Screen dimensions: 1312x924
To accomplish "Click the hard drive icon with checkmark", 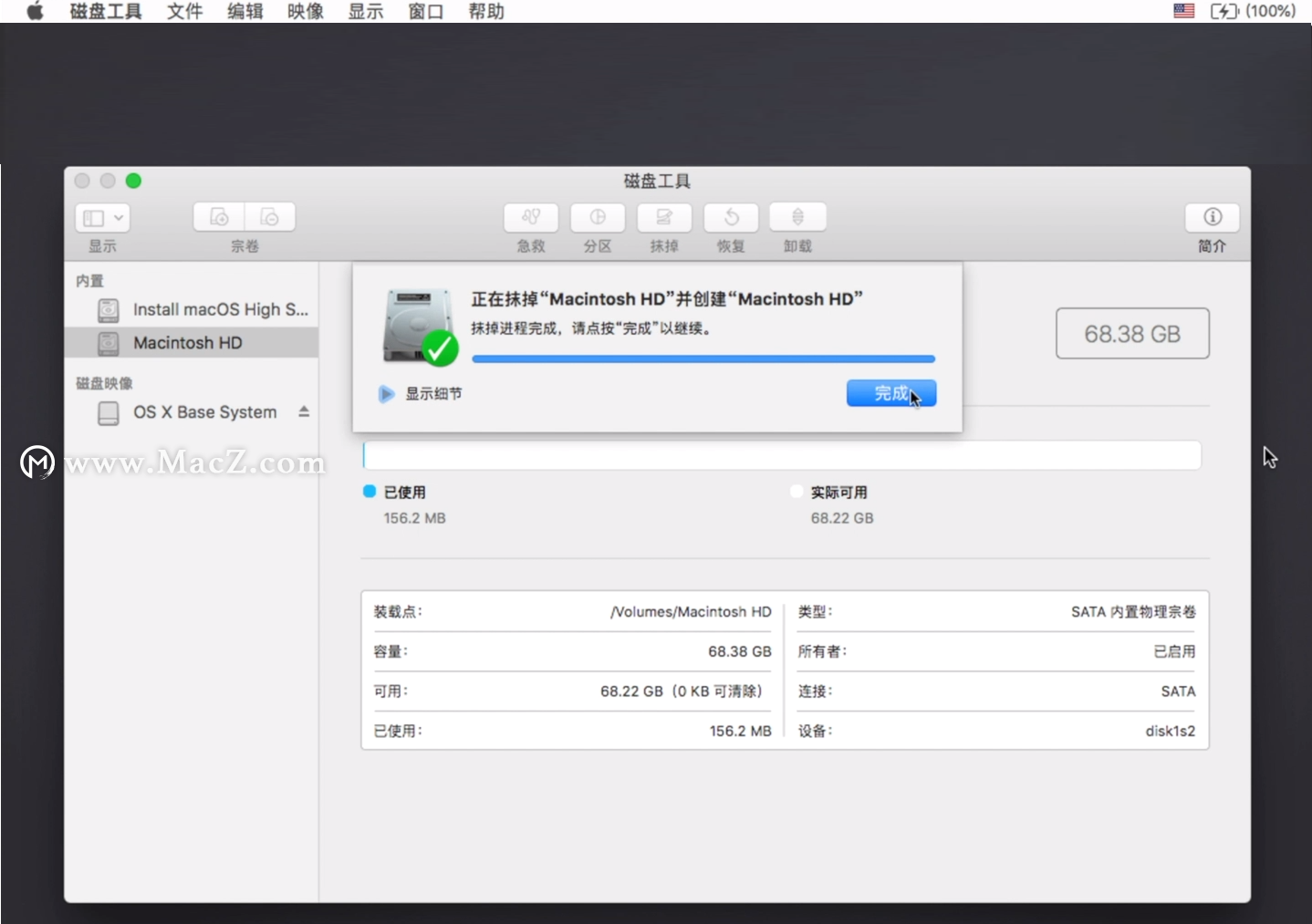I will coord(420,327).
